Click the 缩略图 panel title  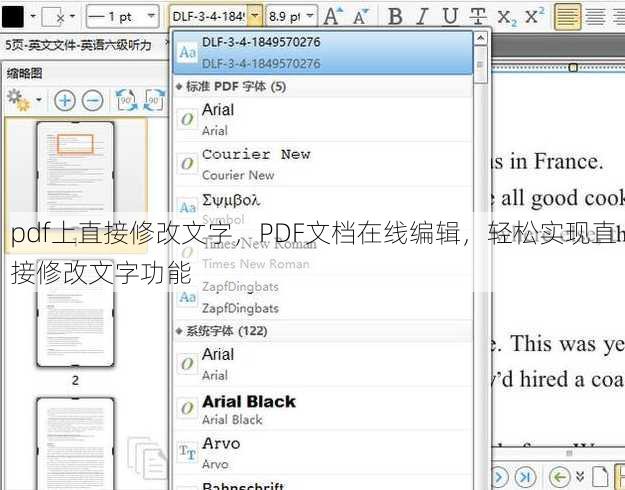[25, 73]
